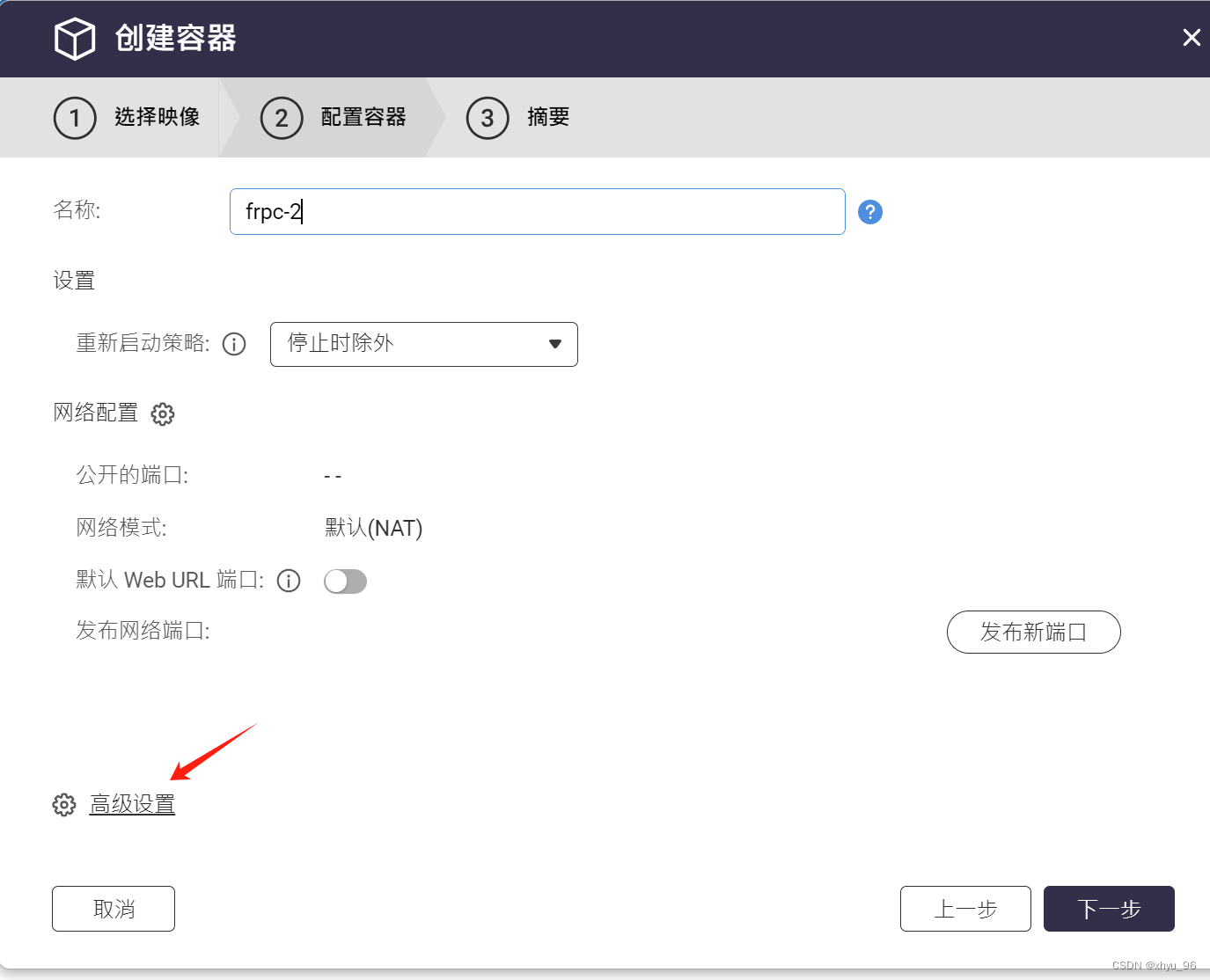Open the 重新启动策略 dropdown

pyautogui.click(x=423, y=344)
